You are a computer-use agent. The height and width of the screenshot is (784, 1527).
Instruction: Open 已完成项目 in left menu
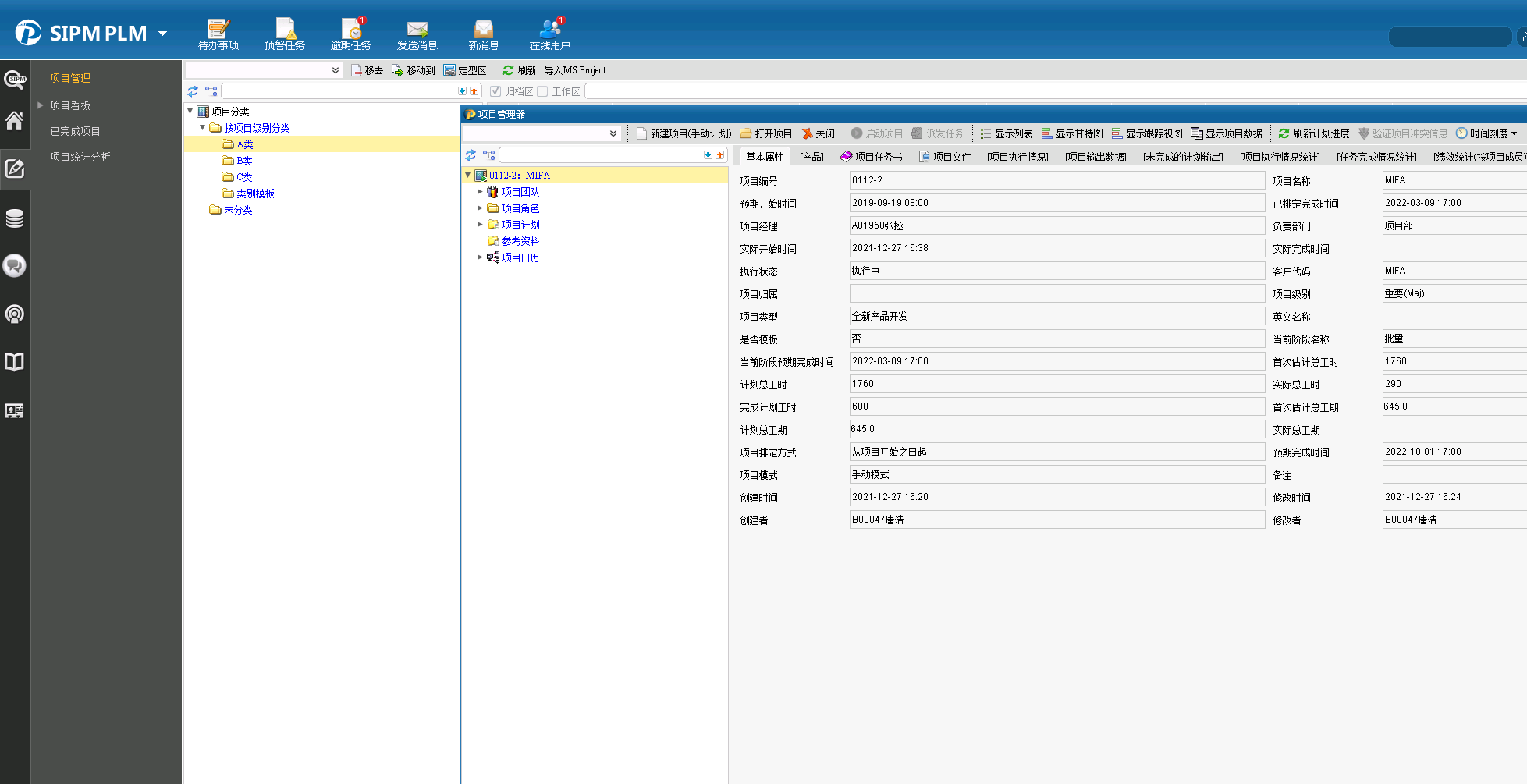point(75,131)
